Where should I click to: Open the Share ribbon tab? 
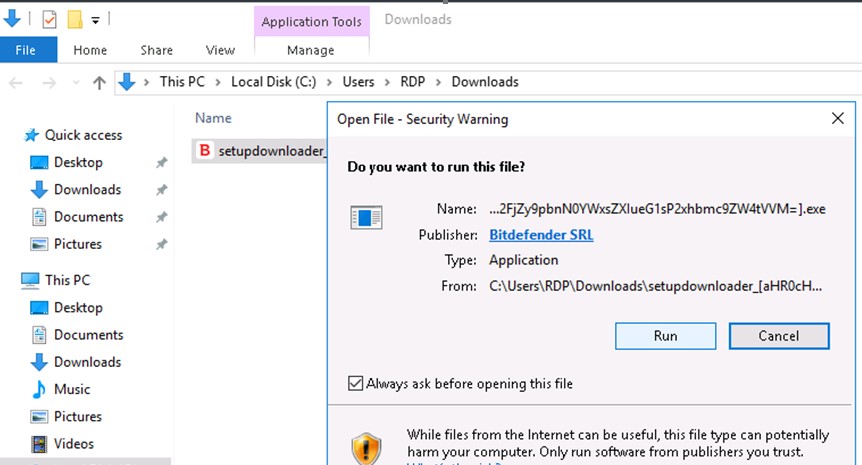(156, 50)
